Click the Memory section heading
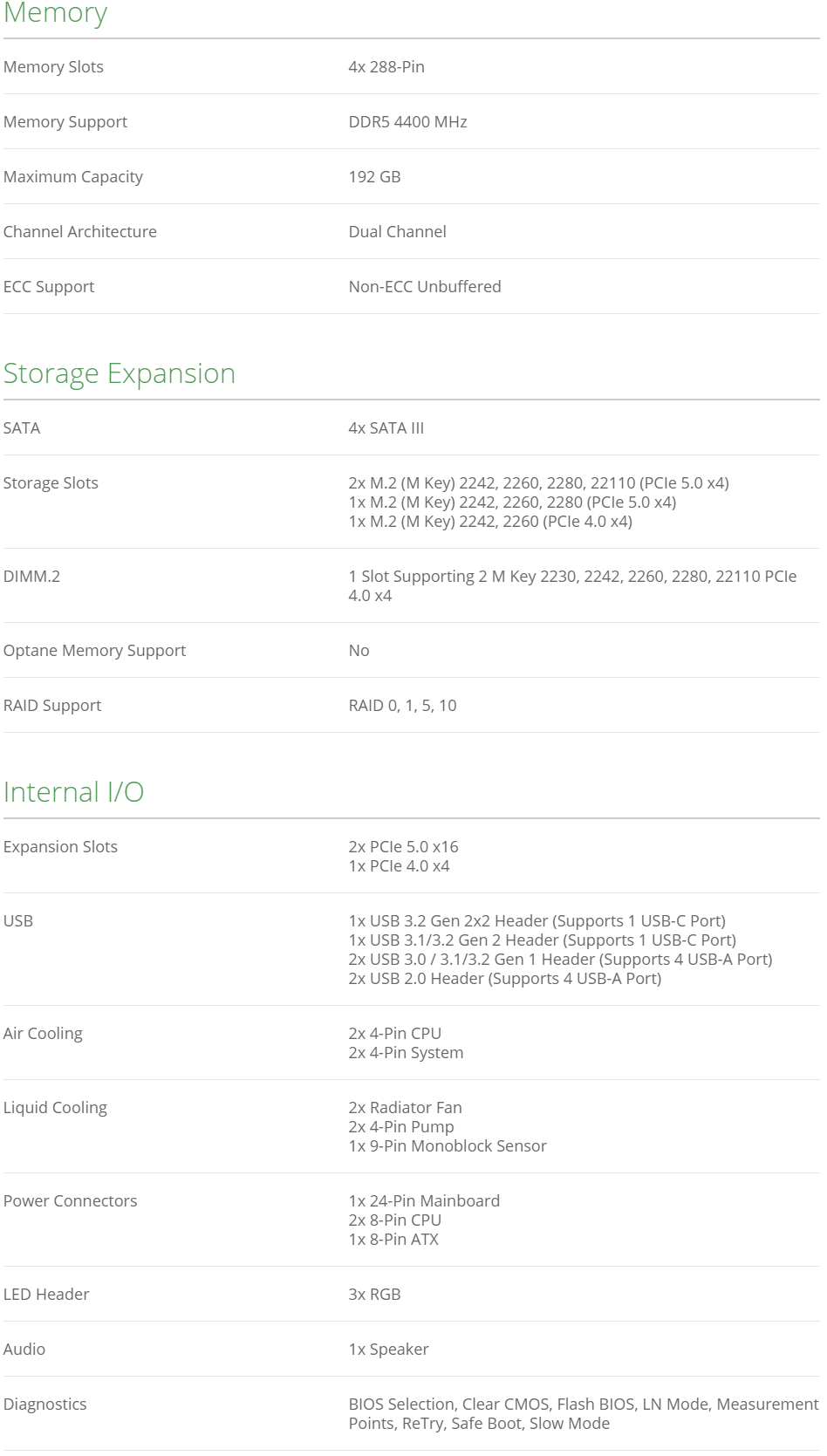The height and width of the screenshot is (1456, 827). tap(55, 13)
